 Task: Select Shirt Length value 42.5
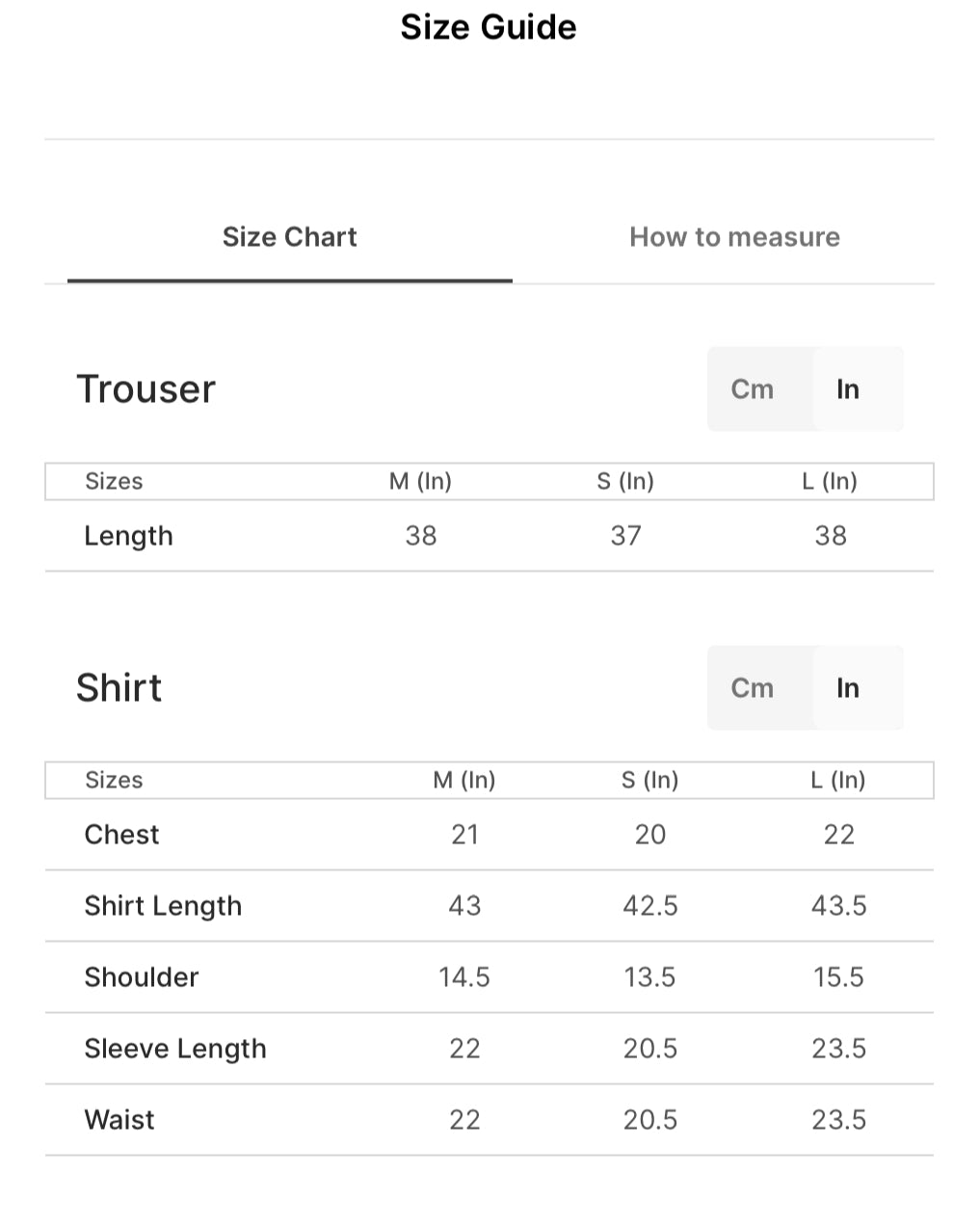[x=650, y=906]
